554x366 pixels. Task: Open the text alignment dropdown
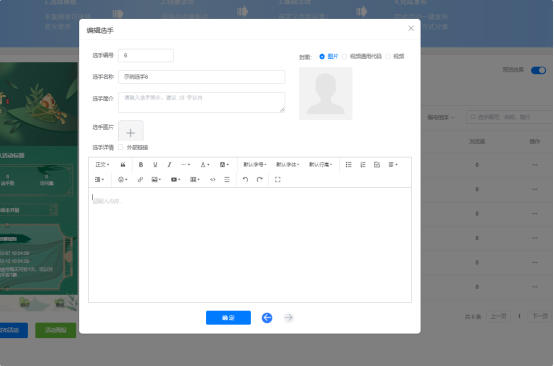[x=393, y=165]
